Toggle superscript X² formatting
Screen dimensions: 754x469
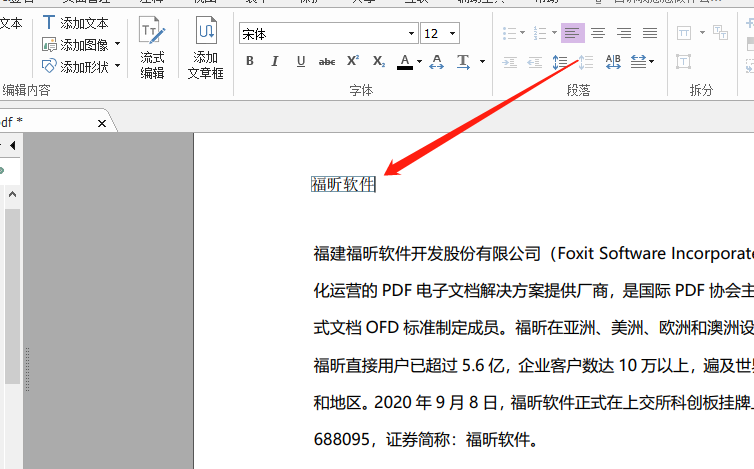353,61
